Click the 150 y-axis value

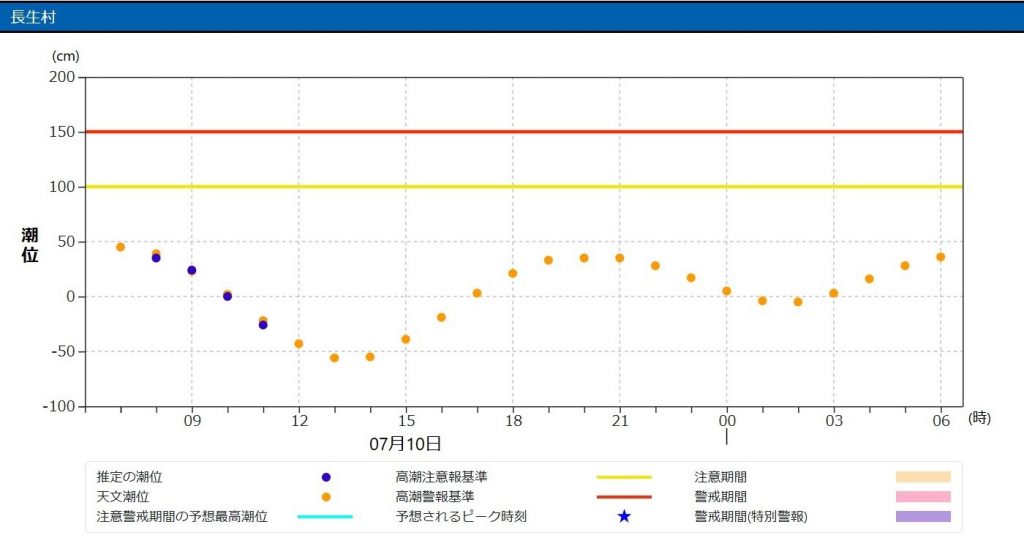pos(61,132)
